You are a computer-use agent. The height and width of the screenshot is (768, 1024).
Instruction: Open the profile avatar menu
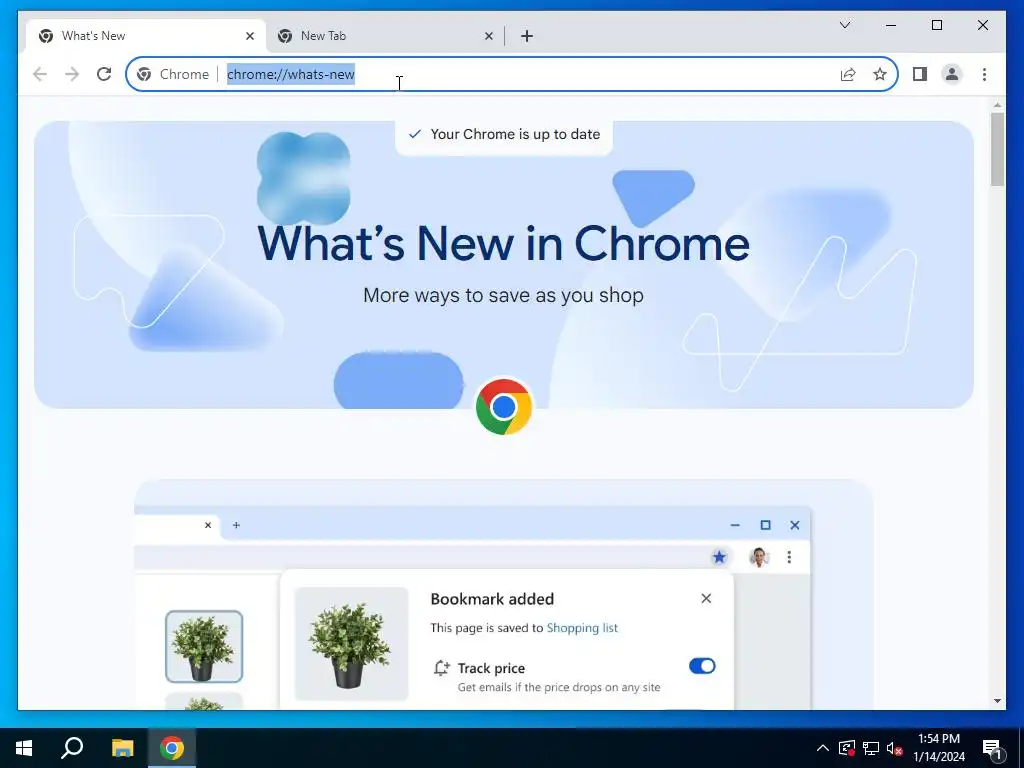pos(952,74)
